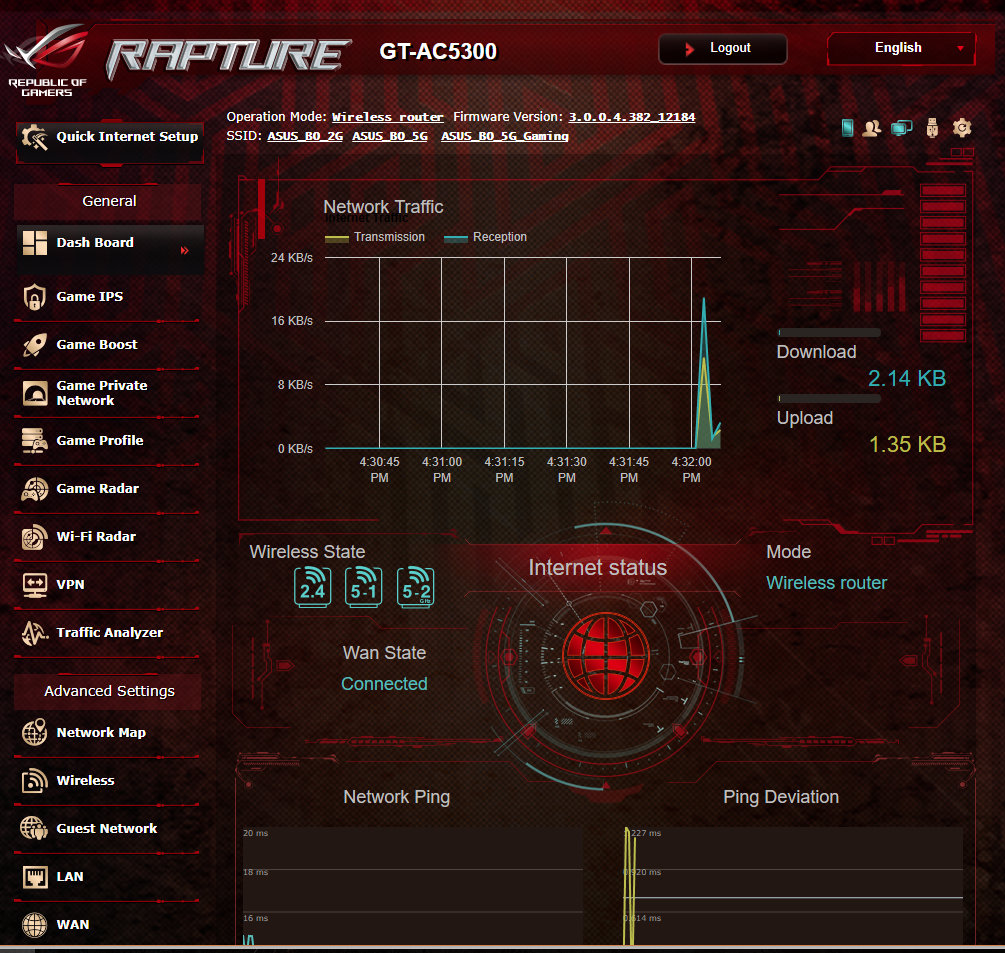Click the 5-1 GHz wireless band icon
This screenshot has height=953, width=1005.
(x=363, y=587)
